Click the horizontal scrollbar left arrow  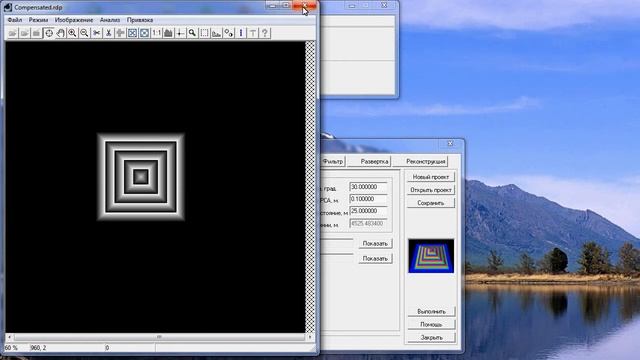coord(9,337)
